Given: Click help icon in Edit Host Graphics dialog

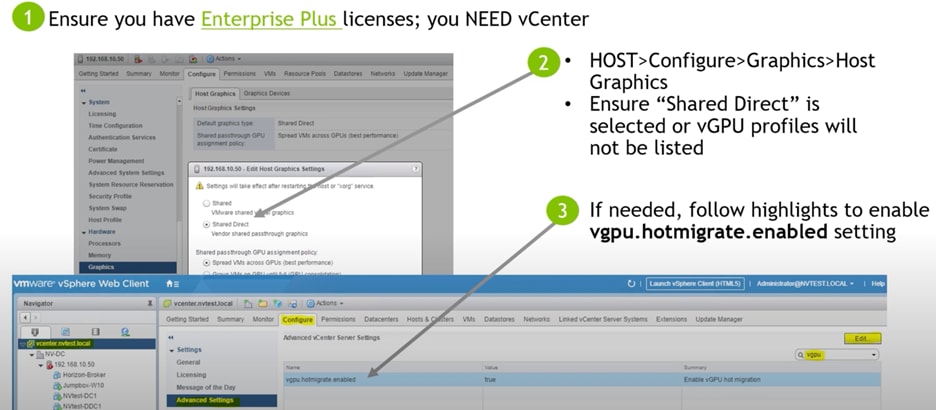Looking at the screenshot, I should (415, 169).
